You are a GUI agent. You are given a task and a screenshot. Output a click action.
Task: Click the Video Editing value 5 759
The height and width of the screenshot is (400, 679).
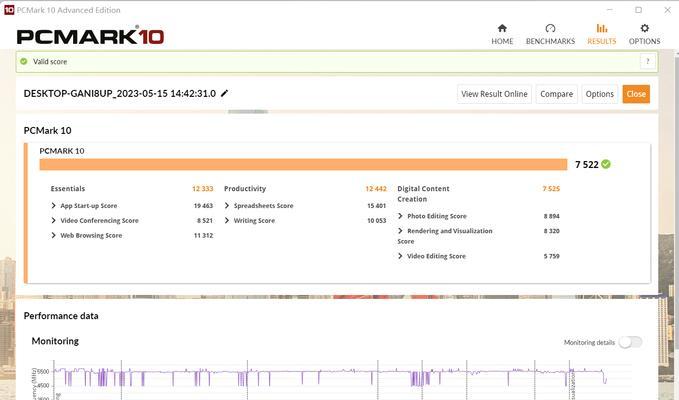click(552, 256)
